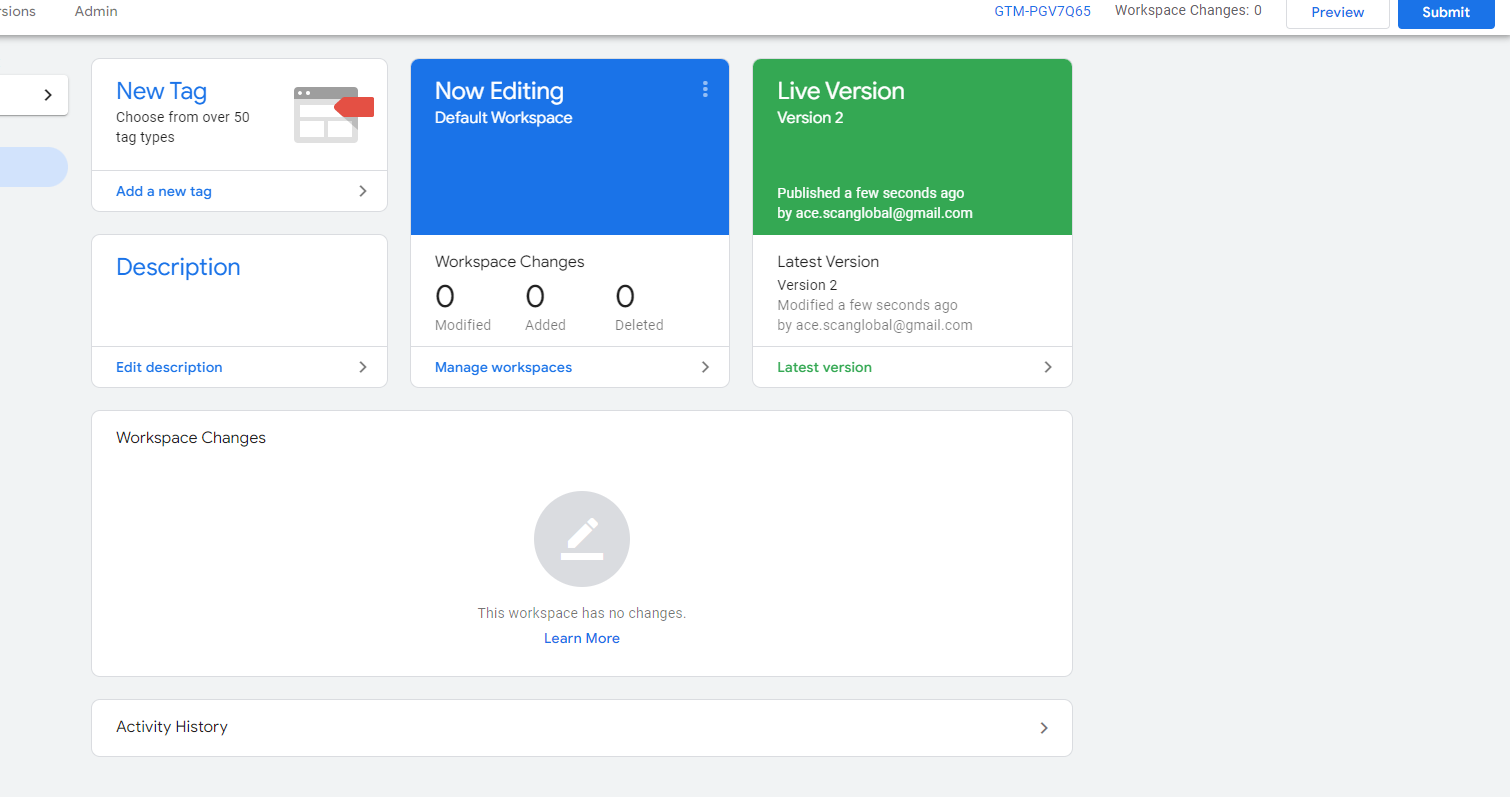Switch to the Admin tab
This screenshot has height=797, width=1510.
point(96,11)
